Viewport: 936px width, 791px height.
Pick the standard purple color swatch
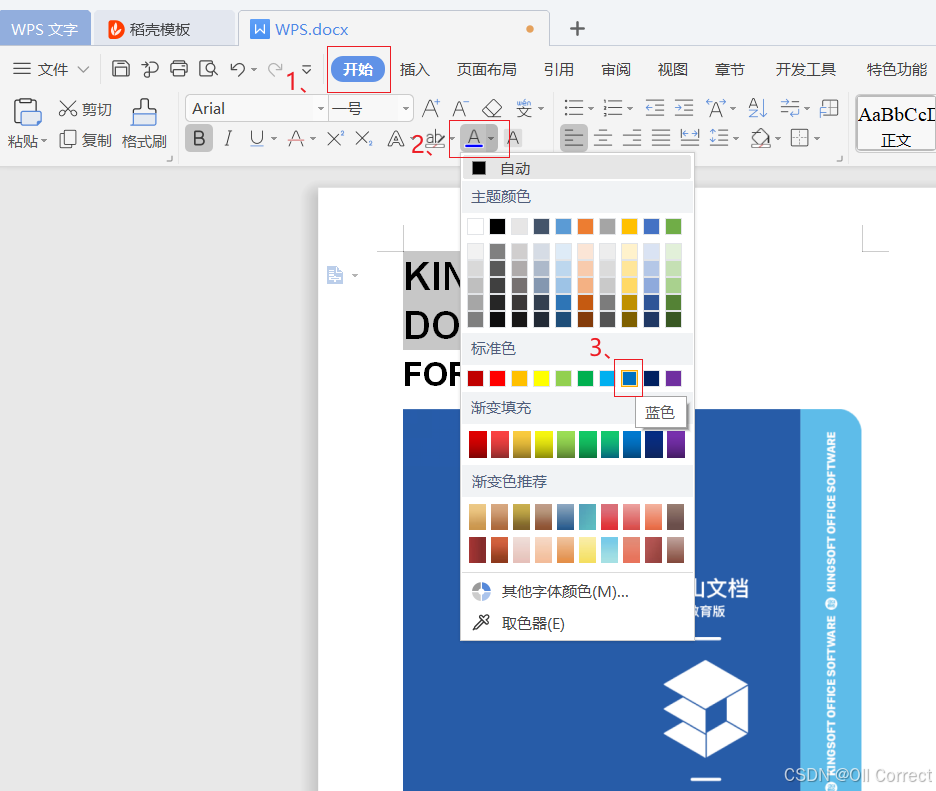tap(673, 378)
